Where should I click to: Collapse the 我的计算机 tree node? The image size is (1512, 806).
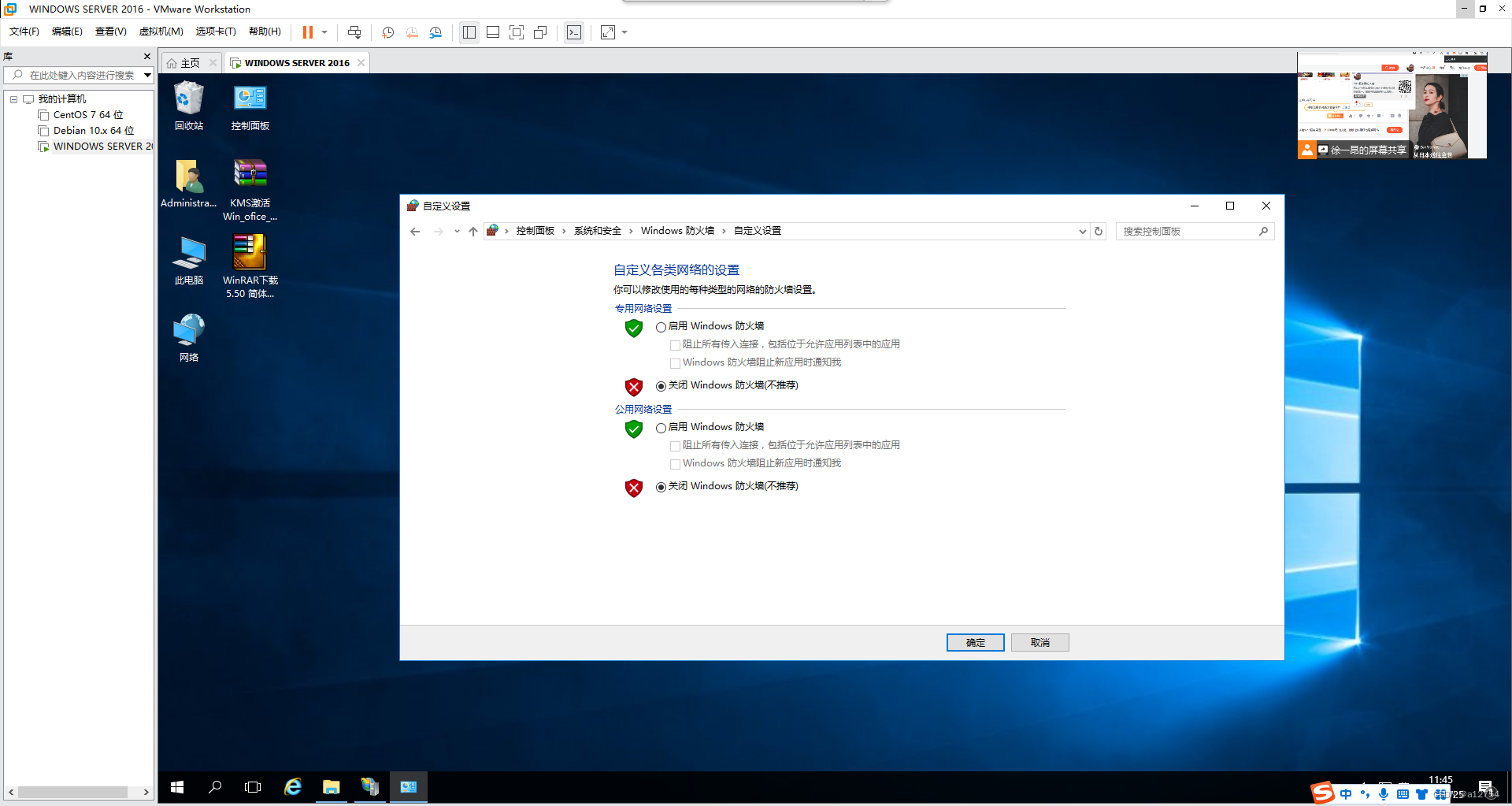tap(13, 99)
